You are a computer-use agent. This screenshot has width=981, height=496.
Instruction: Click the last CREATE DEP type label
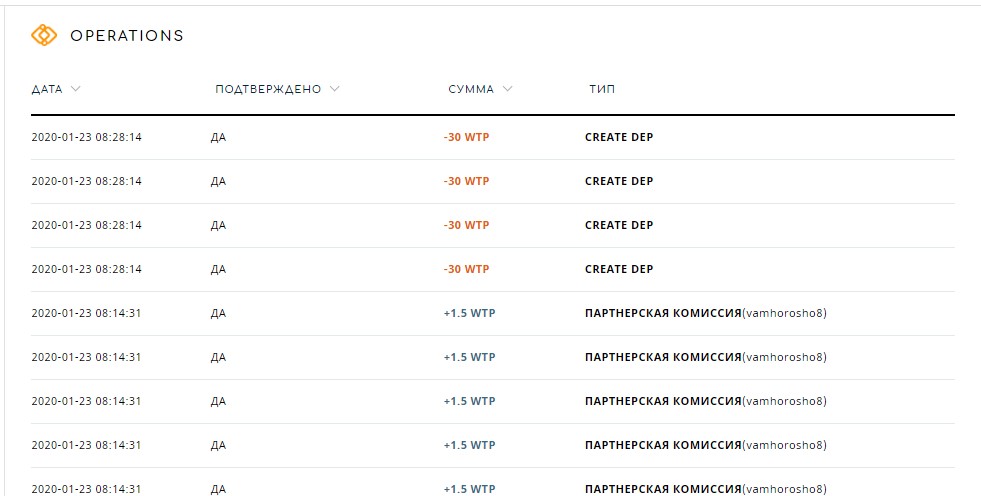(619, 269)
